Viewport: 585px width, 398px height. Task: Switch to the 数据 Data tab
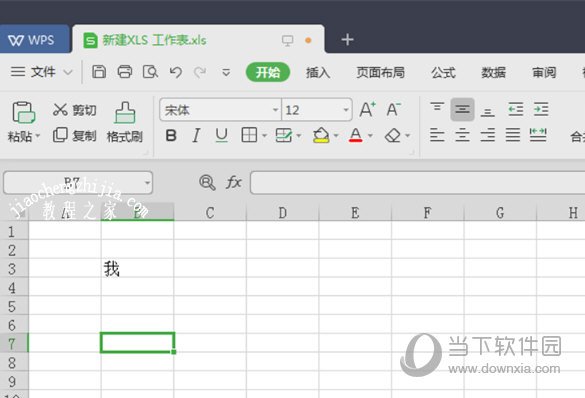[493, 72]
